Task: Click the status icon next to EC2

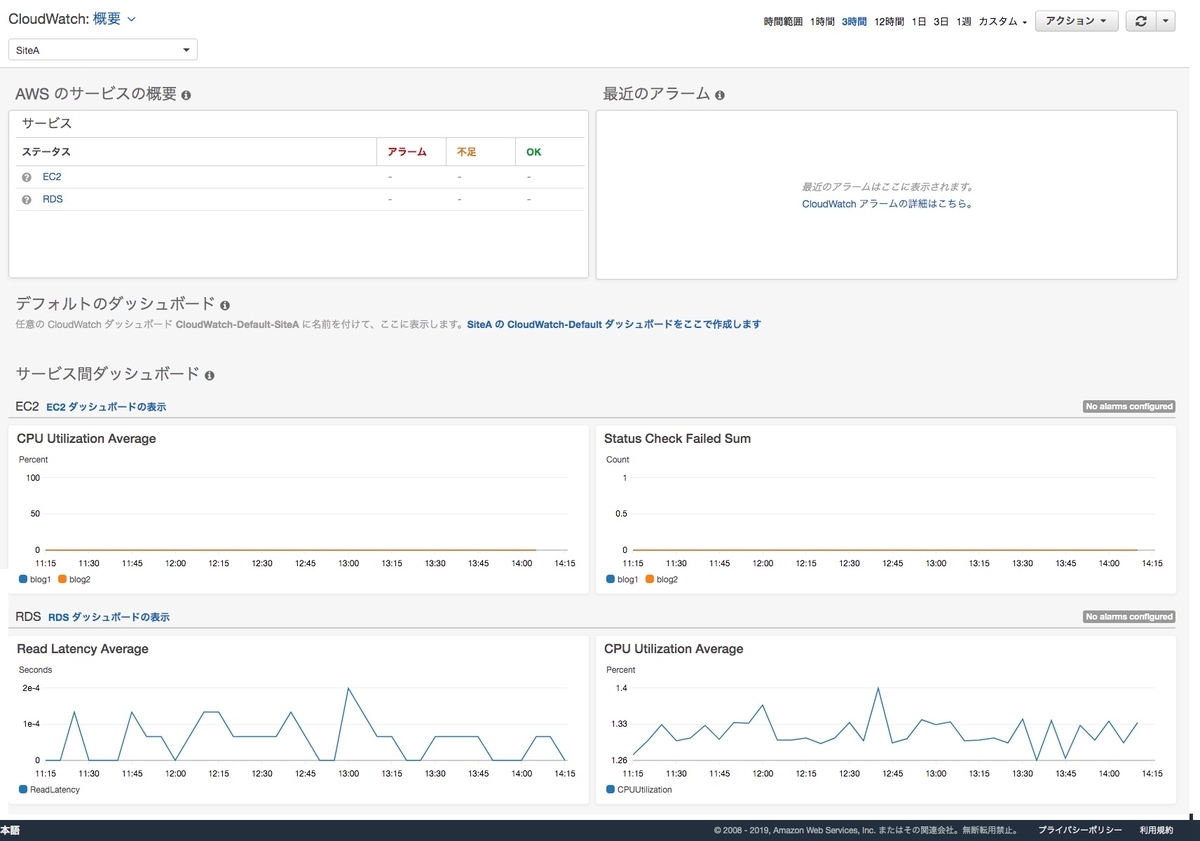Action: (27, 177)
